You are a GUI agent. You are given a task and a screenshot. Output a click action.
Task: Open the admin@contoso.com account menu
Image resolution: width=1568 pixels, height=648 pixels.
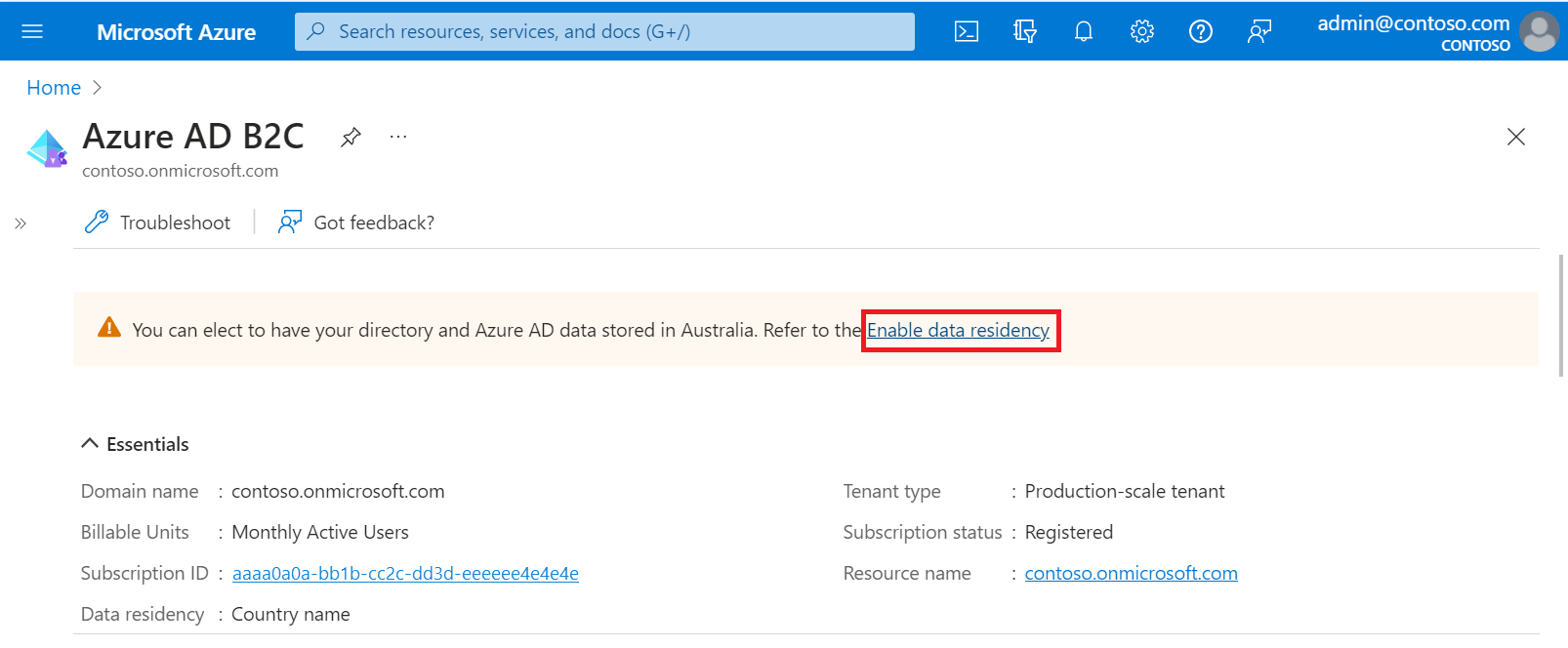[x=1437, y=32]
